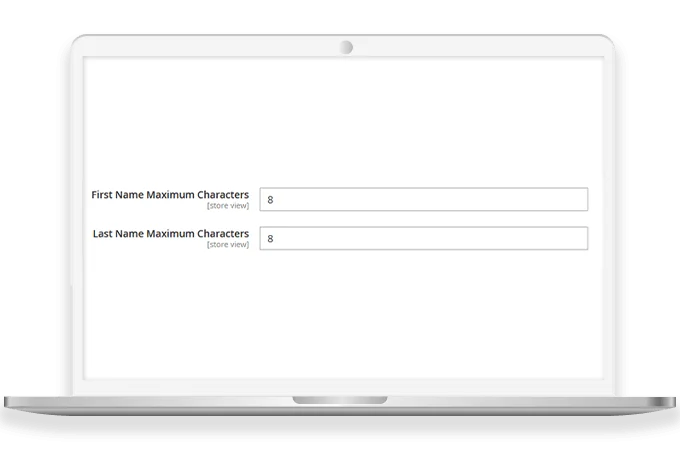
Task: Click the store view scope under First Name
Action: 227,206
